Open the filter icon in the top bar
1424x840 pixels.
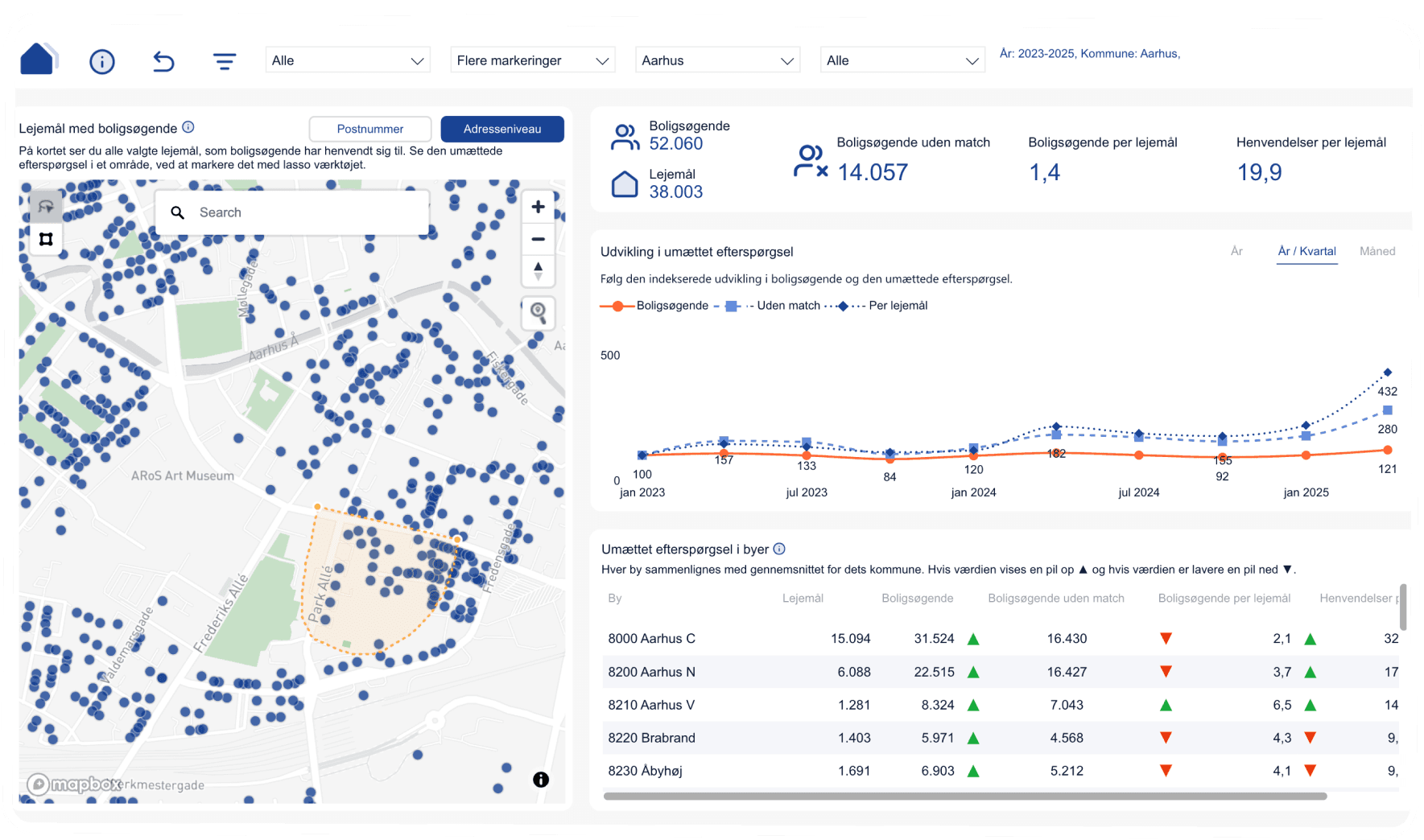coord(224,60)
